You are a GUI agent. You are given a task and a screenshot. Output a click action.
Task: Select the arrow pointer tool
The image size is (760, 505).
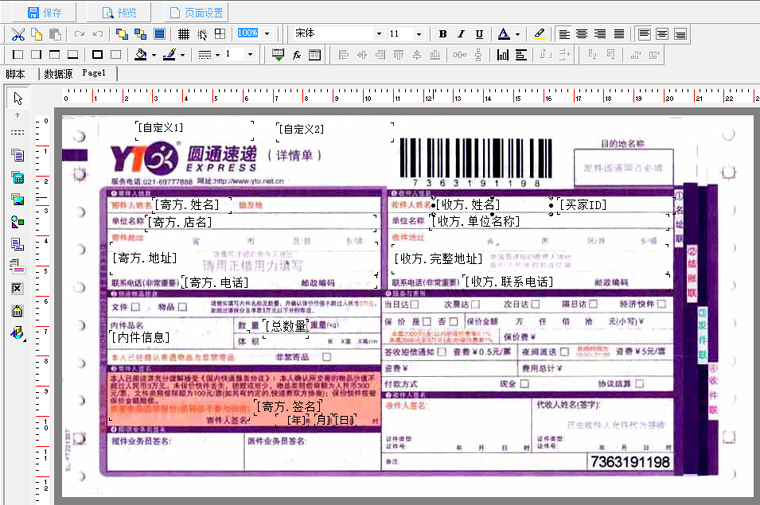coord(17,98)
